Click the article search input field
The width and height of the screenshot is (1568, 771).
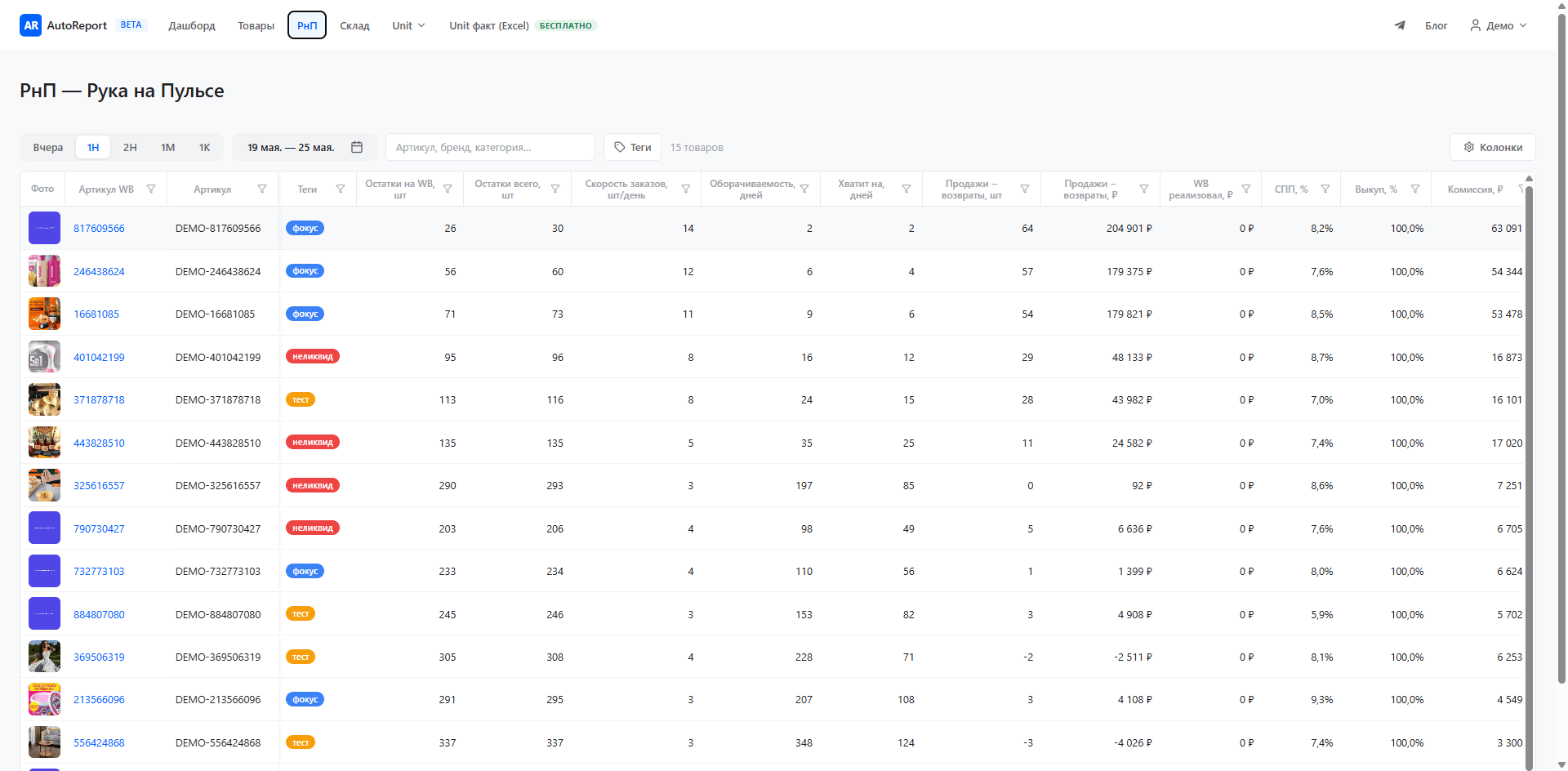[x=490, y=147]
